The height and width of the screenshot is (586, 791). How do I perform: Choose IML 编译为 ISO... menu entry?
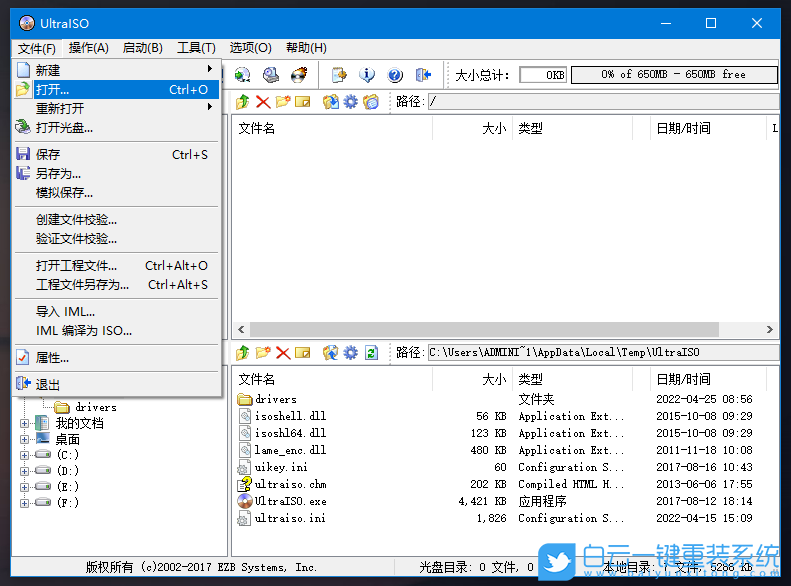tap(117, 330)
